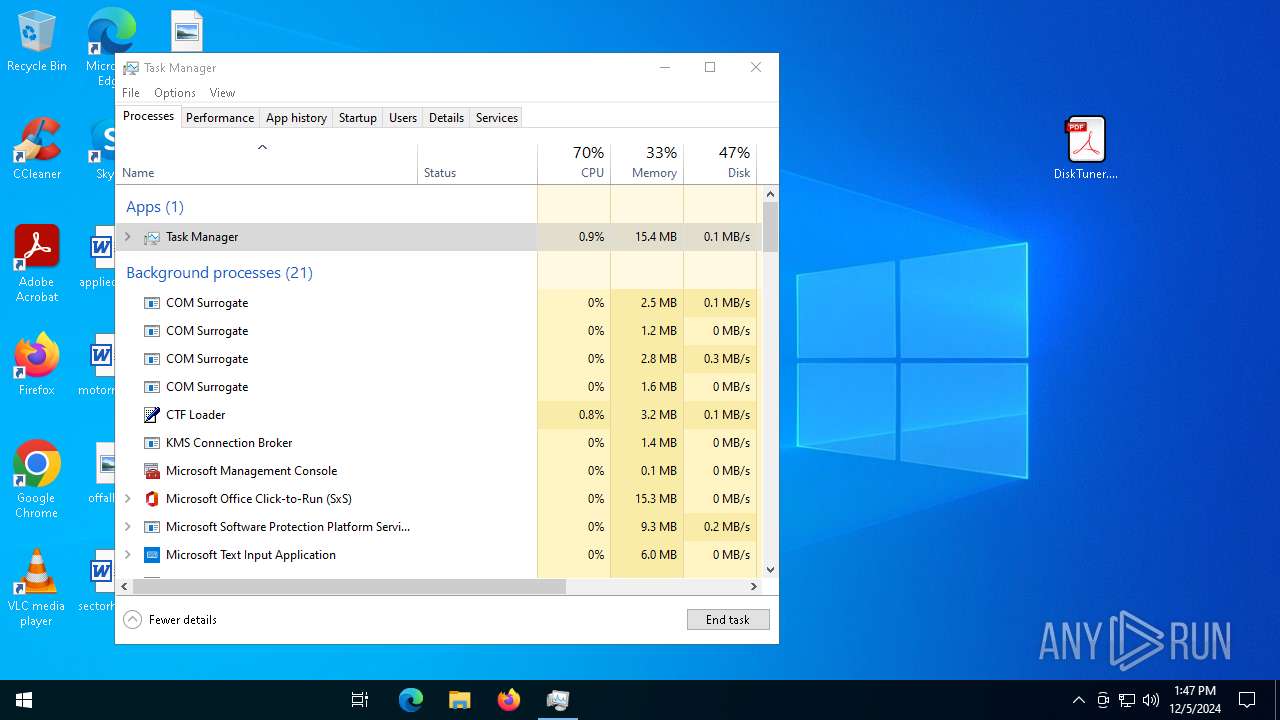Click the scroll right arrow of process list
This screenshot has width=1280, height=720.
tap(754, 586)
